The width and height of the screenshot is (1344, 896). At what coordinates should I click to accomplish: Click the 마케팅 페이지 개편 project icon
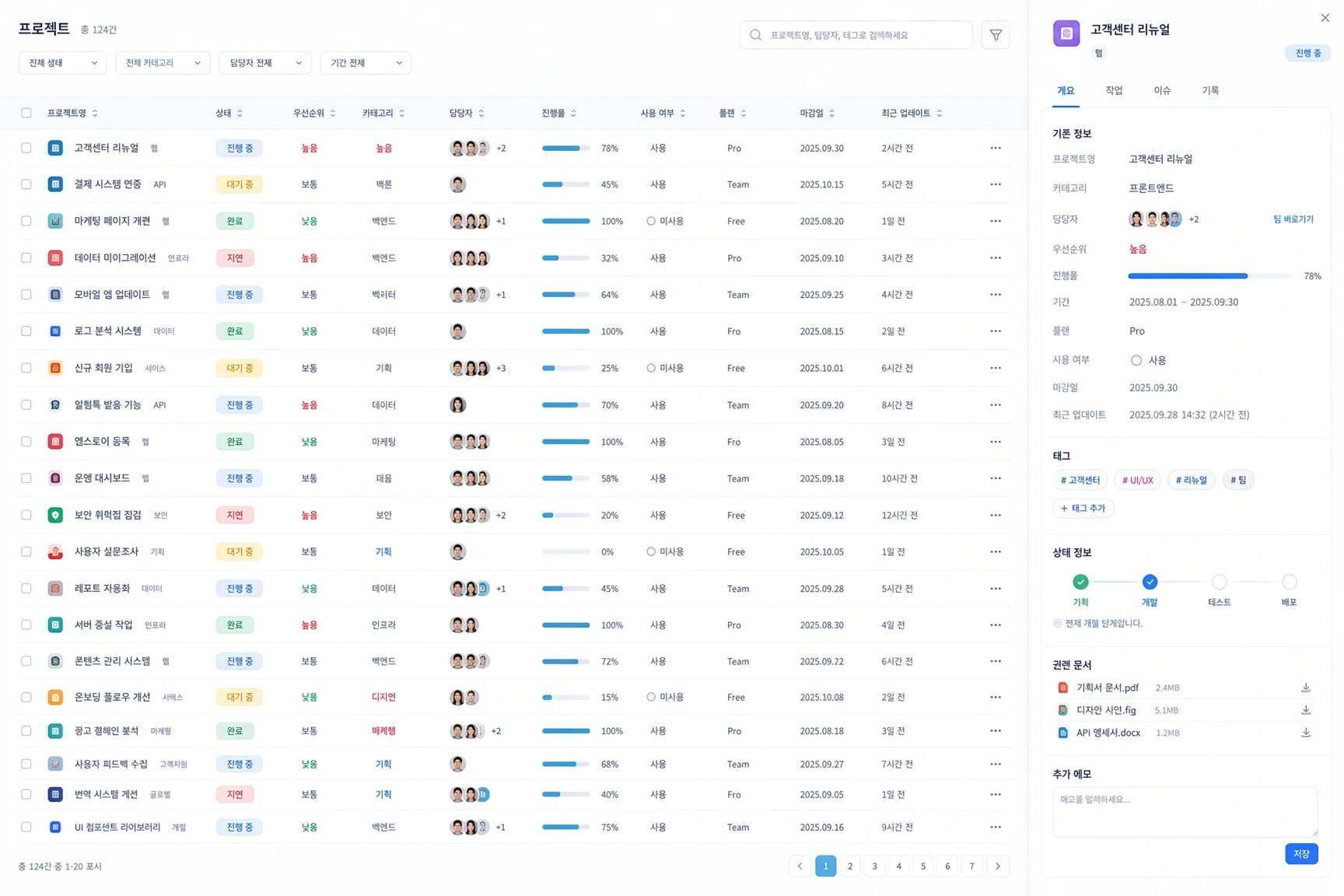tap(55, 221)
